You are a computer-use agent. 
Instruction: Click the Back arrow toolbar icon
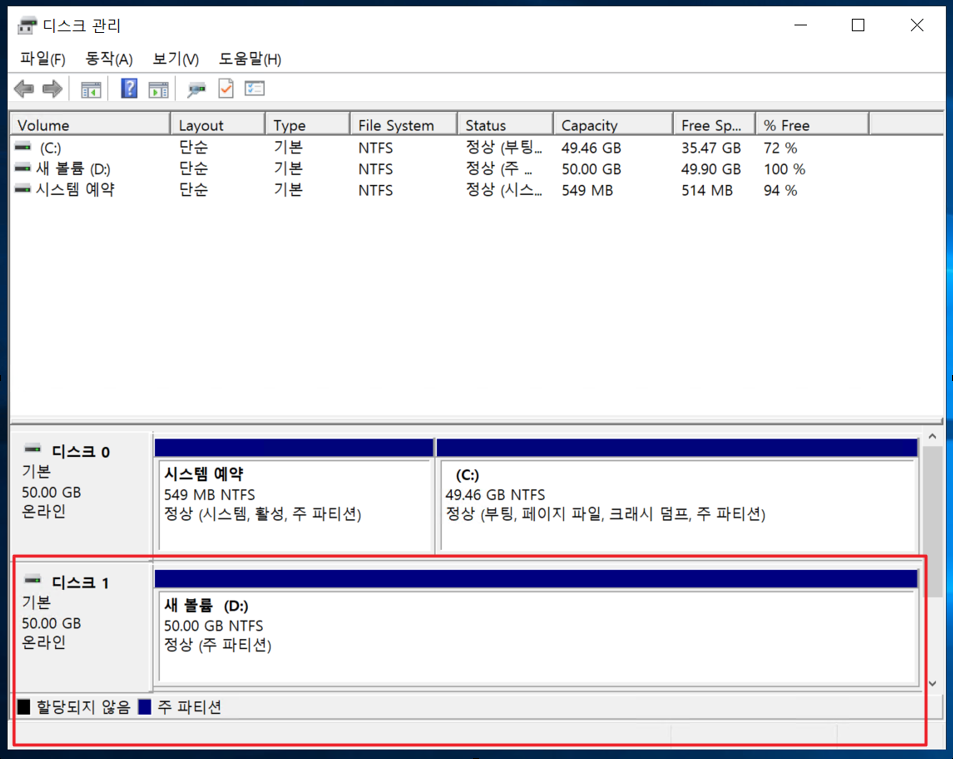[24, 89]
